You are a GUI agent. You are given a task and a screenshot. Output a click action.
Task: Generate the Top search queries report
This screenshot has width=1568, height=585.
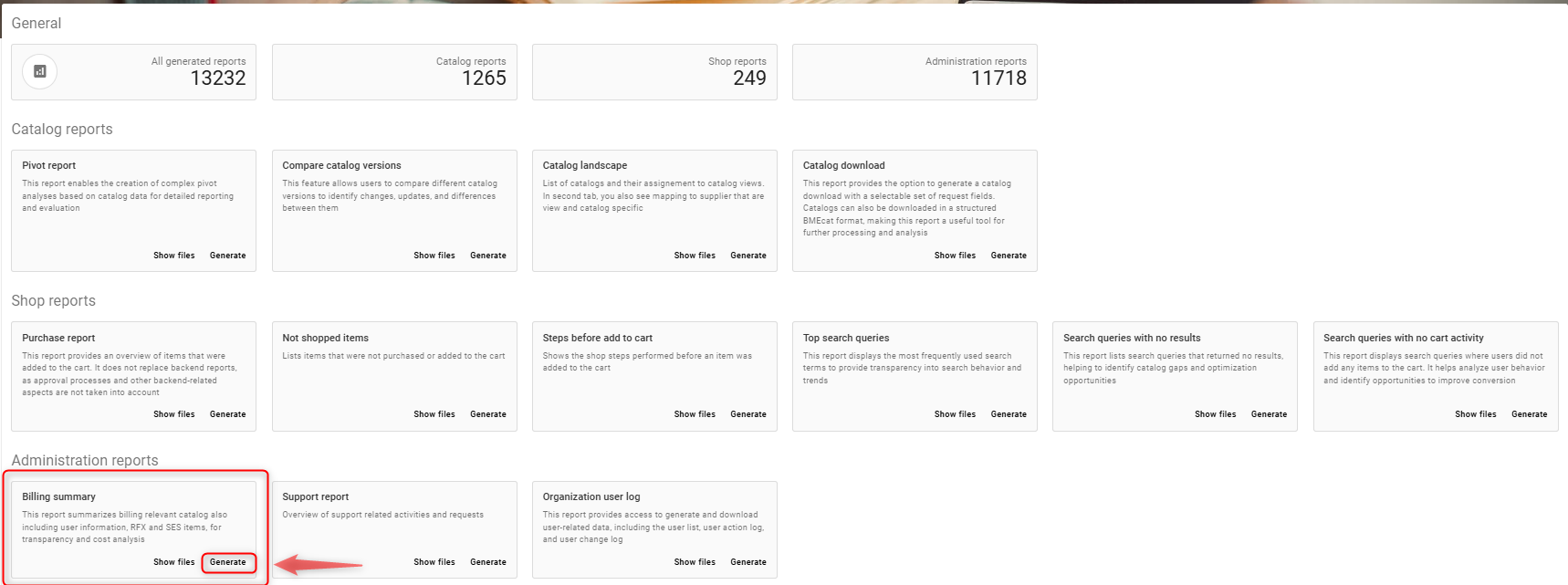(x=1009, y=414)
